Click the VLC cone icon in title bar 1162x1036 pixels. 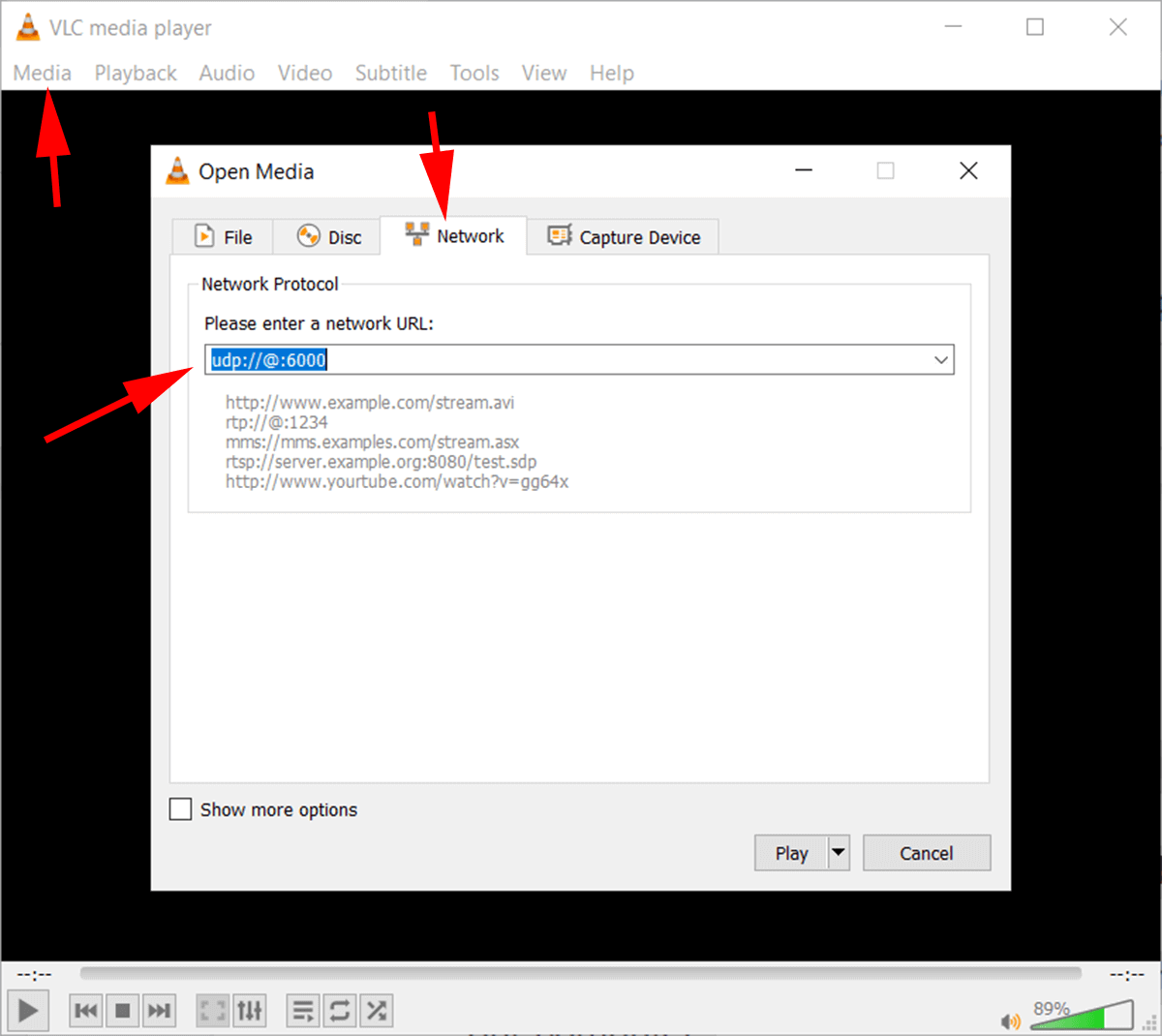point(29,27)
